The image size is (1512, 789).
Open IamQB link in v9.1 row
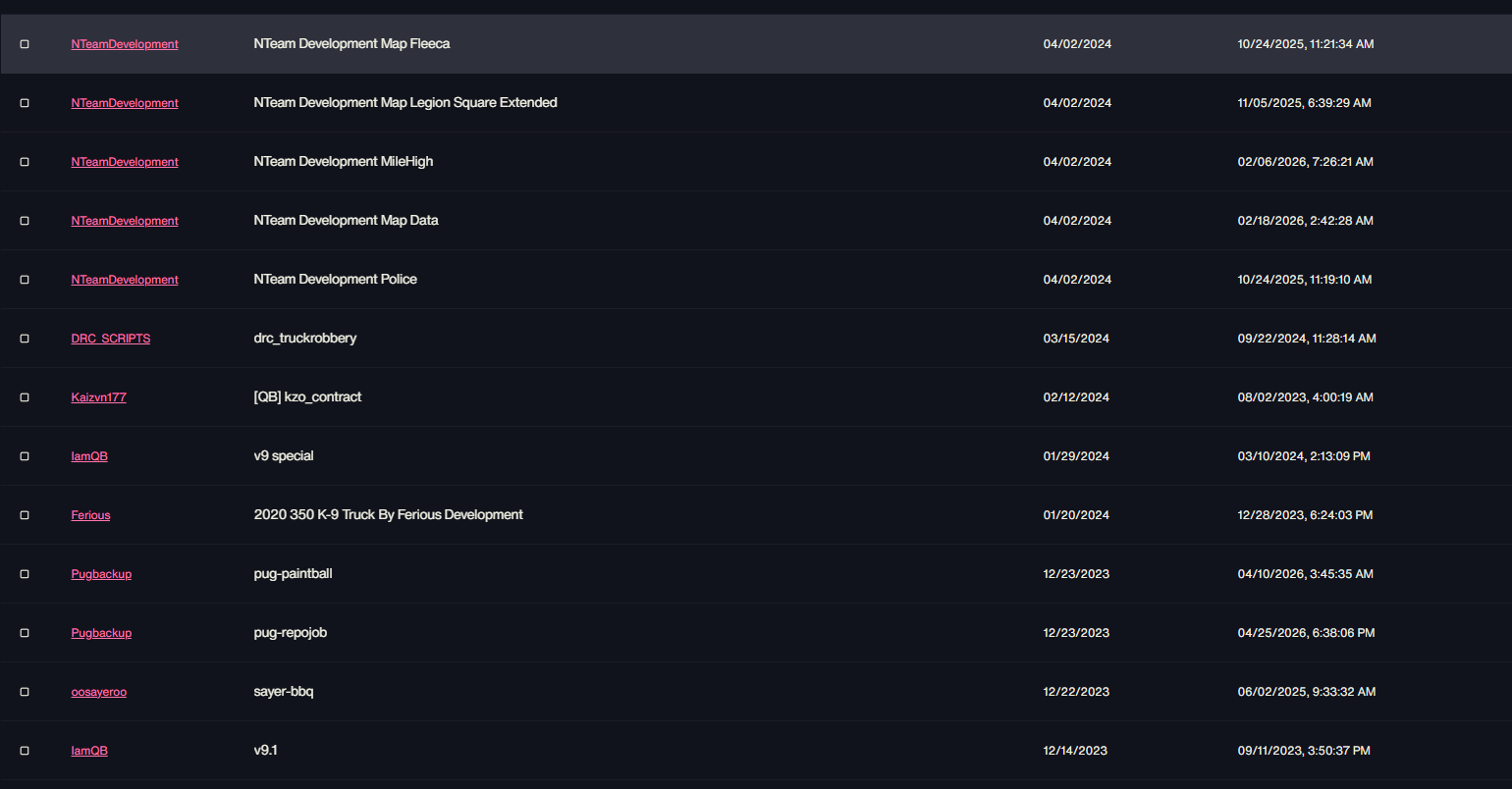(x=89, y=751)
